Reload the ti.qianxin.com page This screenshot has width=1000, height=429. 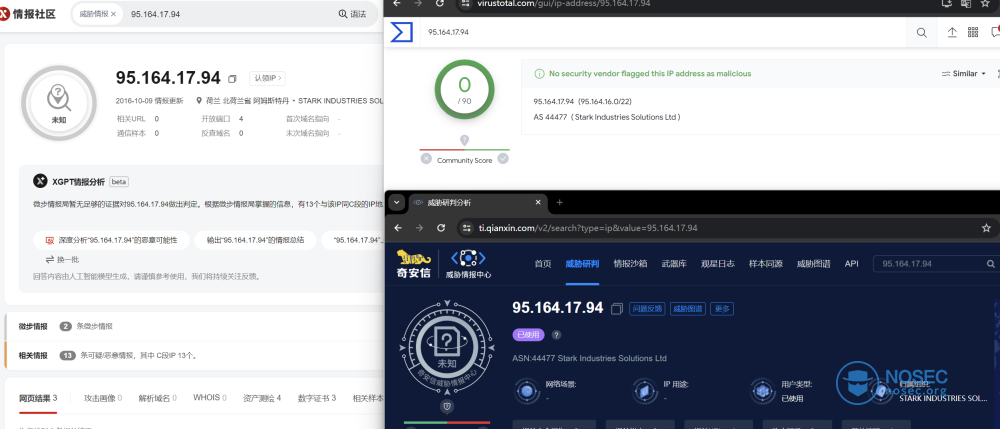441,228
